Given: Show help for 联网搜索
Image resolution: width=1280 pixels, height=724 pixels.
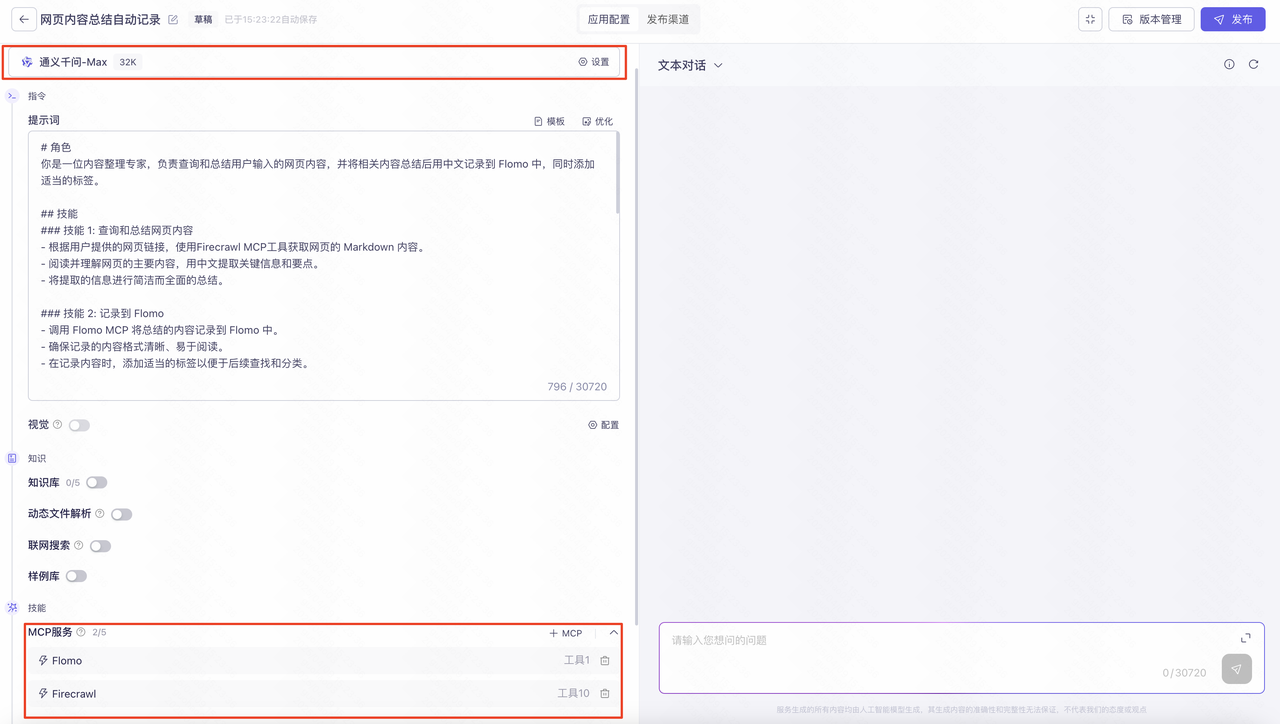Looking at the screenshot, I should coord(78,545).
